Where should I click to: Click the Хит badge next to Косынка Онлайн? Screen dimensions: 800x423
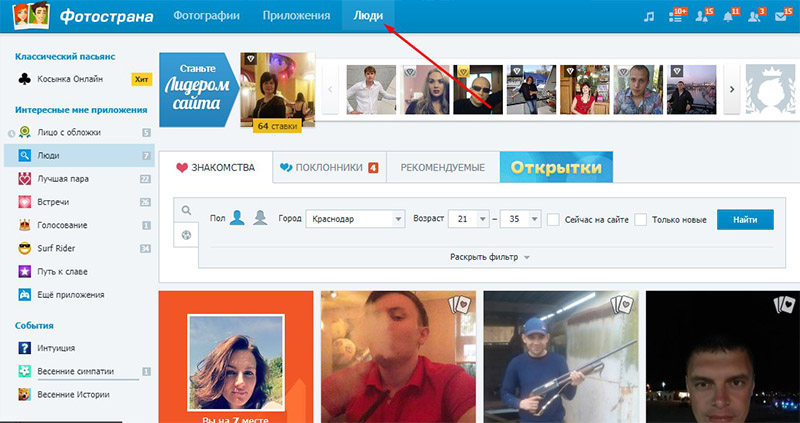pyautogui.click(x=141, y=79)
